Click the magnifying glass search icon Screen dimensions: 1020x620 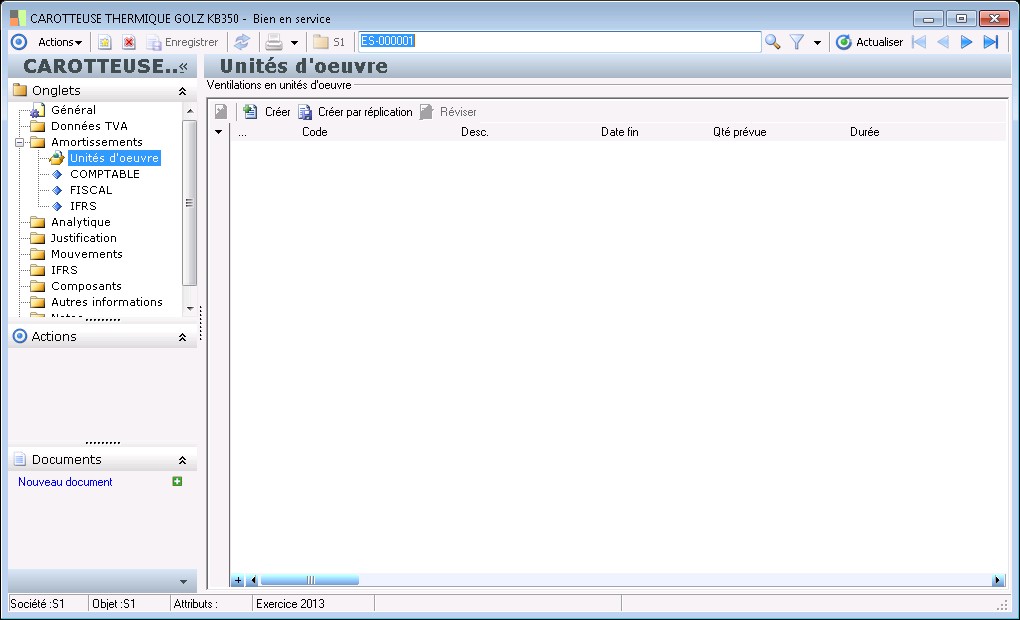772,42
